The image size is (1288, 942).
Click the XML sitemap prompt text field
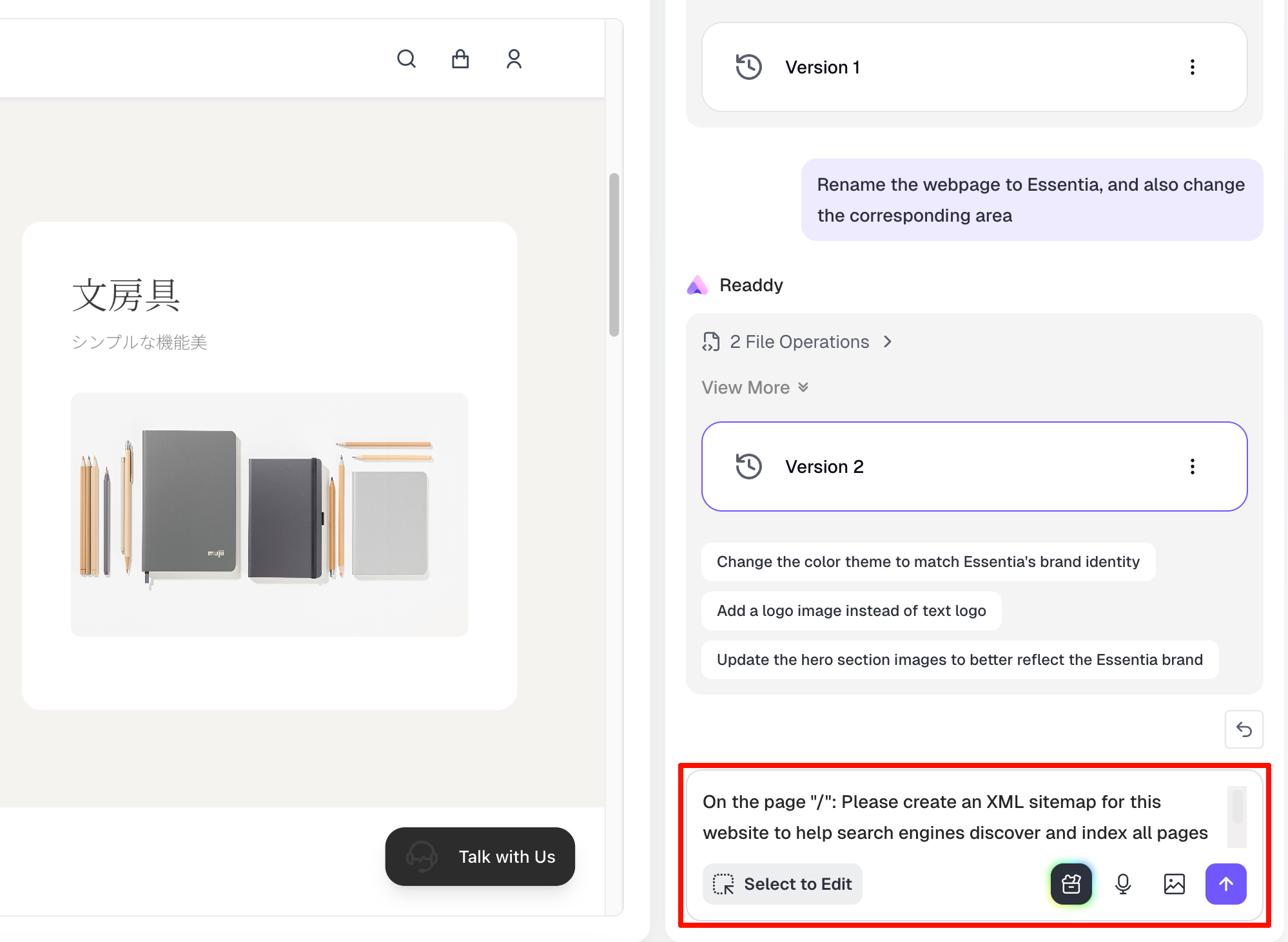coord(954,817)
